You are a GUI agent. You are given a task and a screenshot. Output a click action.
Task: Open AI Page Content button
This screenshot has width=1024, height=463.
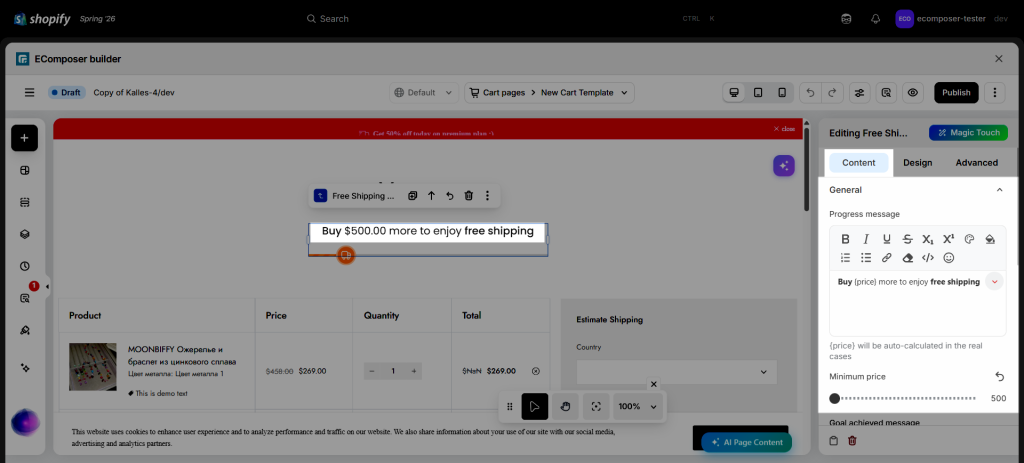[x=746, y=442]
